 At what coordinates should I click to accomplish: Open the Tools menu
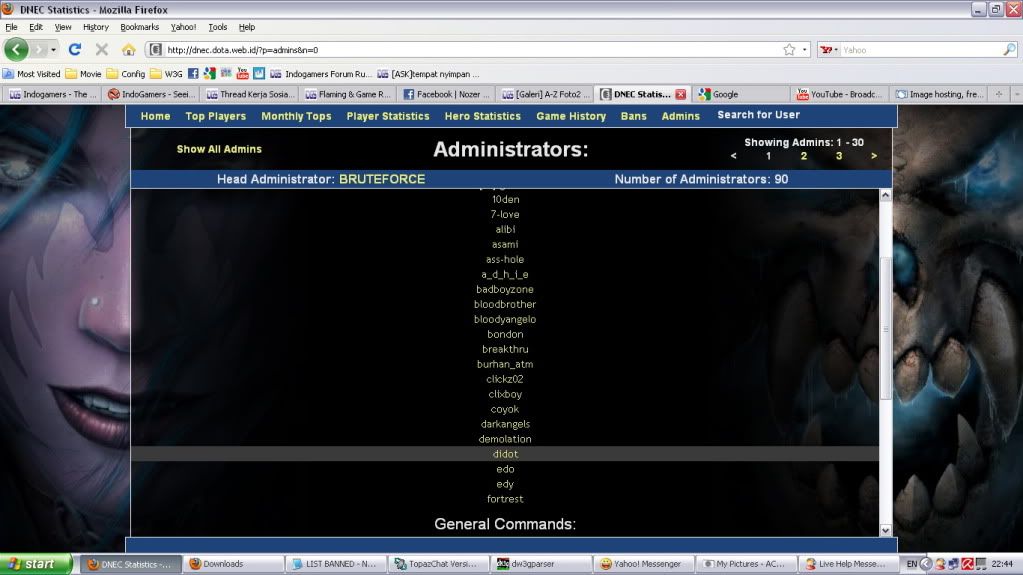[217, 27]
